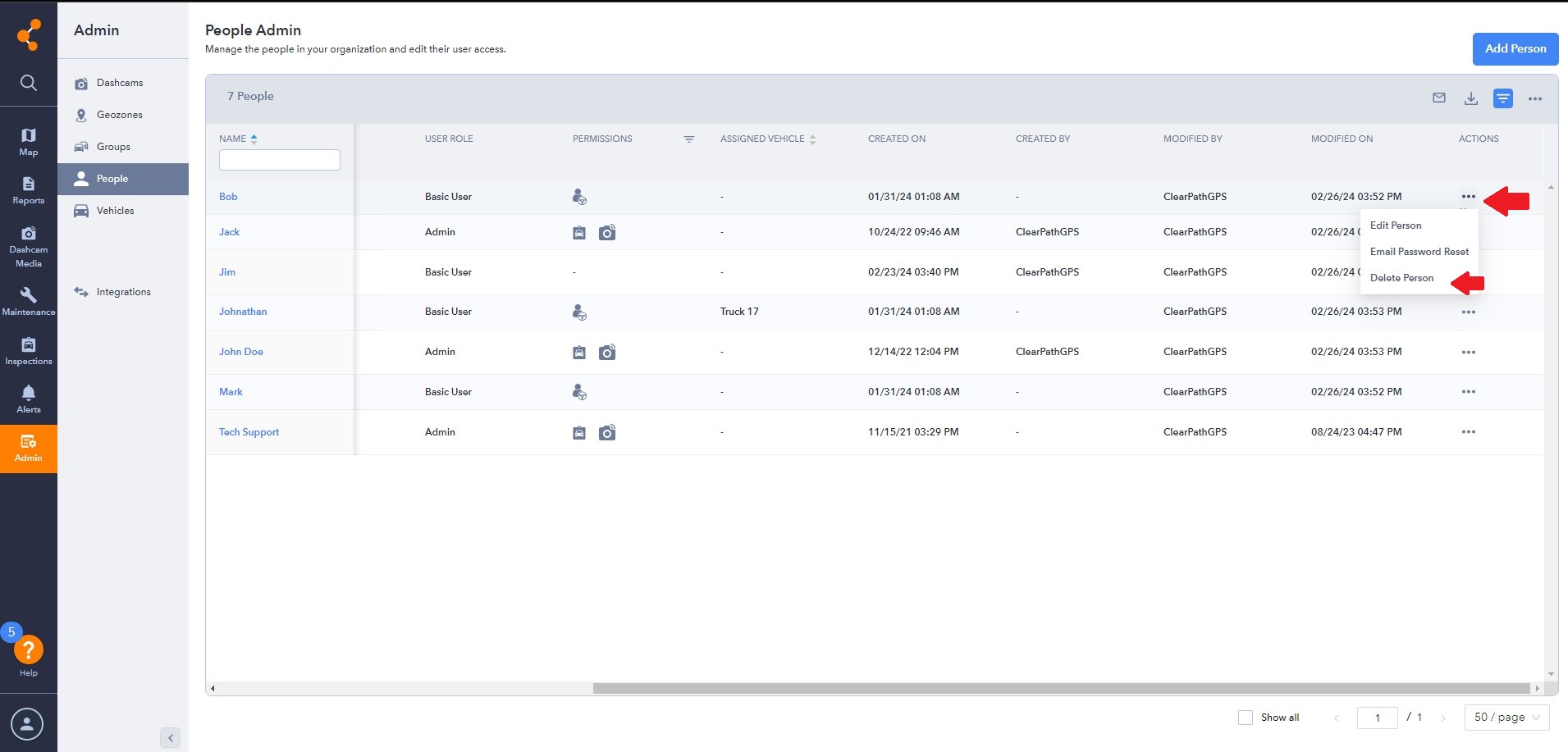Open Mark's actions three-dot menu
The height and width of the screenshot is (752, 1568).
1469,391
